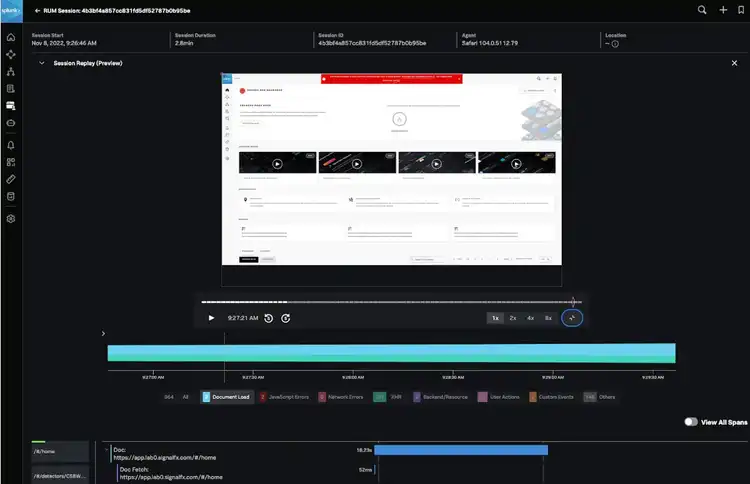Select the Document Load filter
Screen dimensions: 750x484
point(227,397)
